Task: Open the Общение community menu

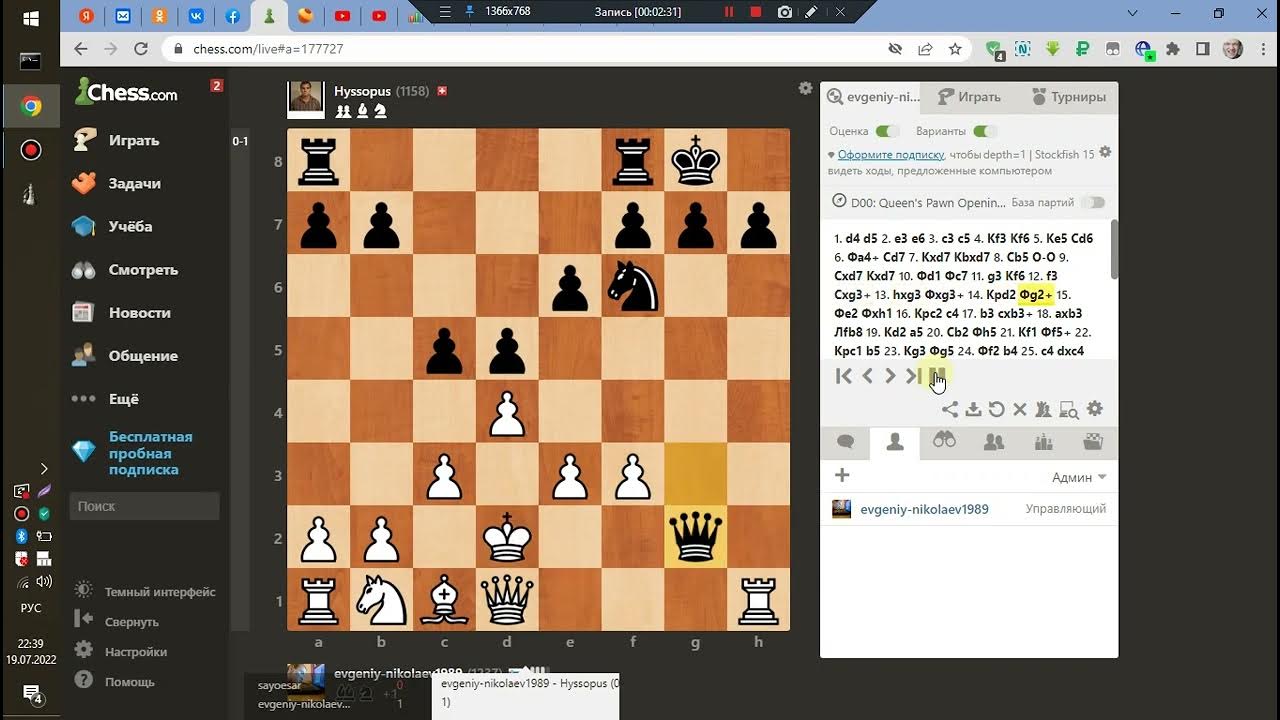Action: [x=143, y=355]
